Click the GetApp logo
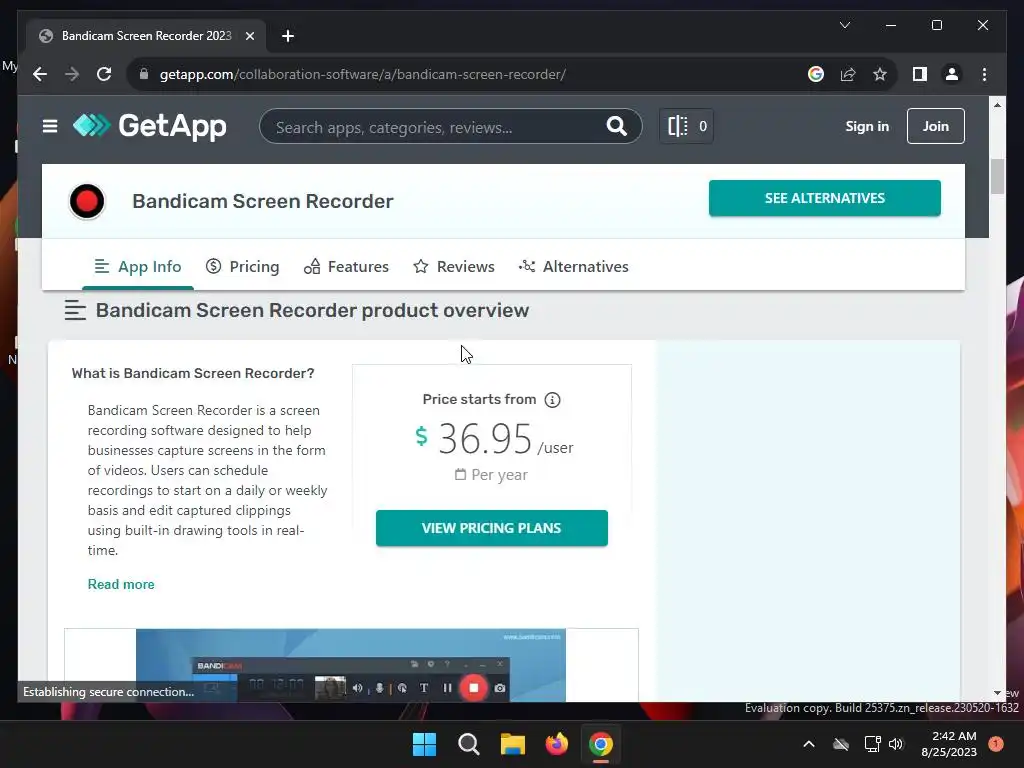This screenshot has height=768, width=1024. click(150, 126)
